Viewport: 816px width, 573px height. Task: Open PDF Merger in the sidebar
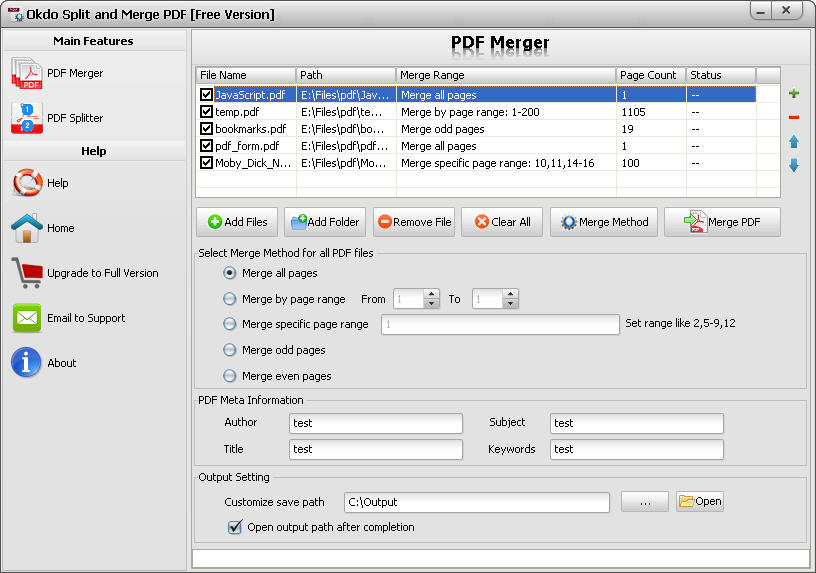[57, 73]
